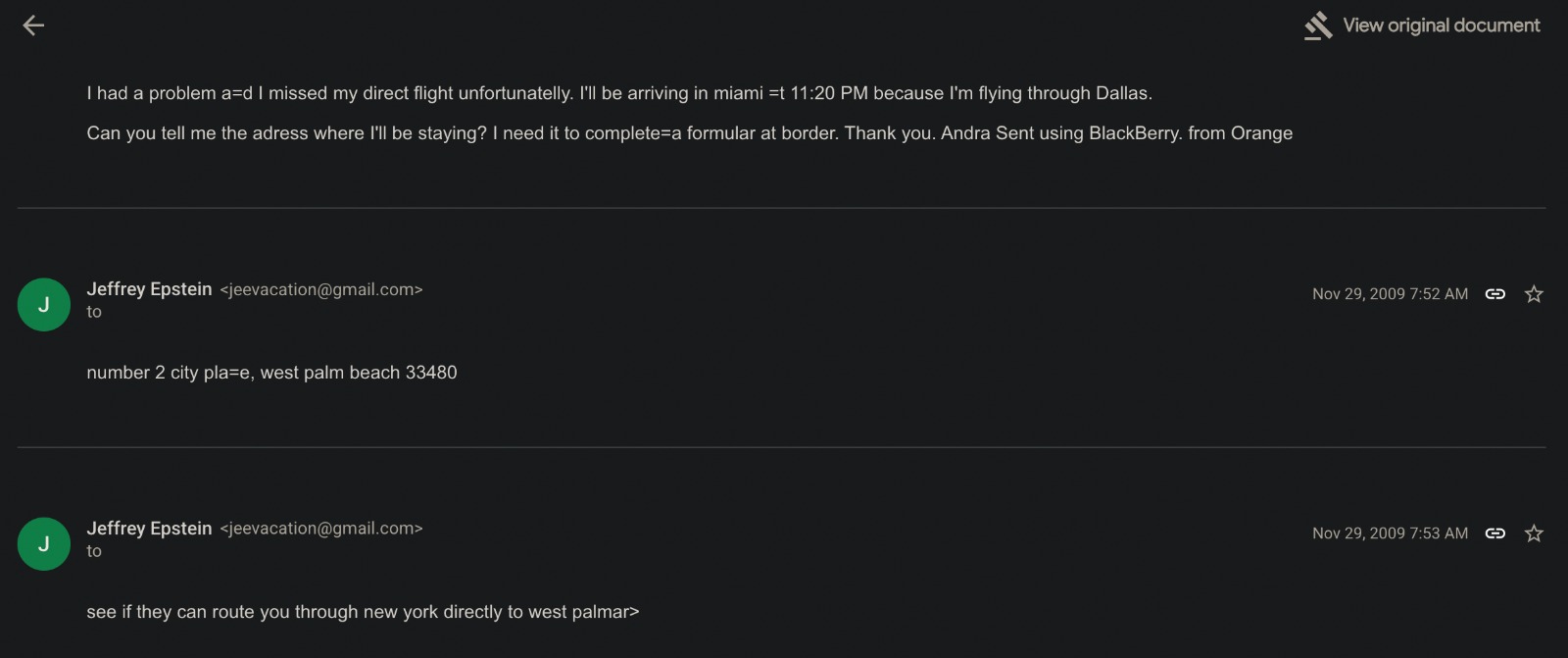Click the jeevacation@gmail.com address on the 7:52 AM message

[x=321, y=290]
